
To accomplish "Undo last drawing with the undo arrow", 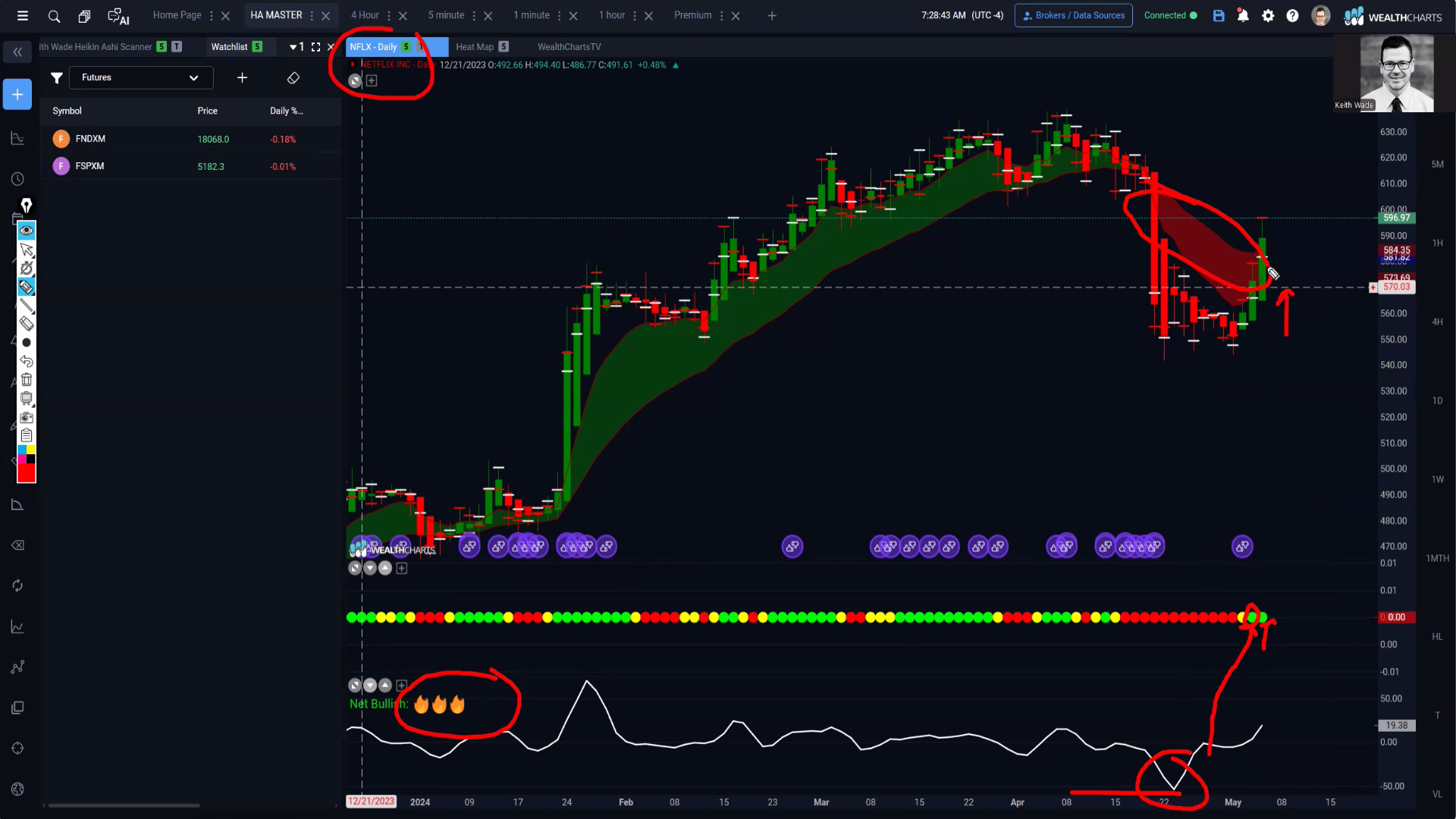I will point(27,361).
